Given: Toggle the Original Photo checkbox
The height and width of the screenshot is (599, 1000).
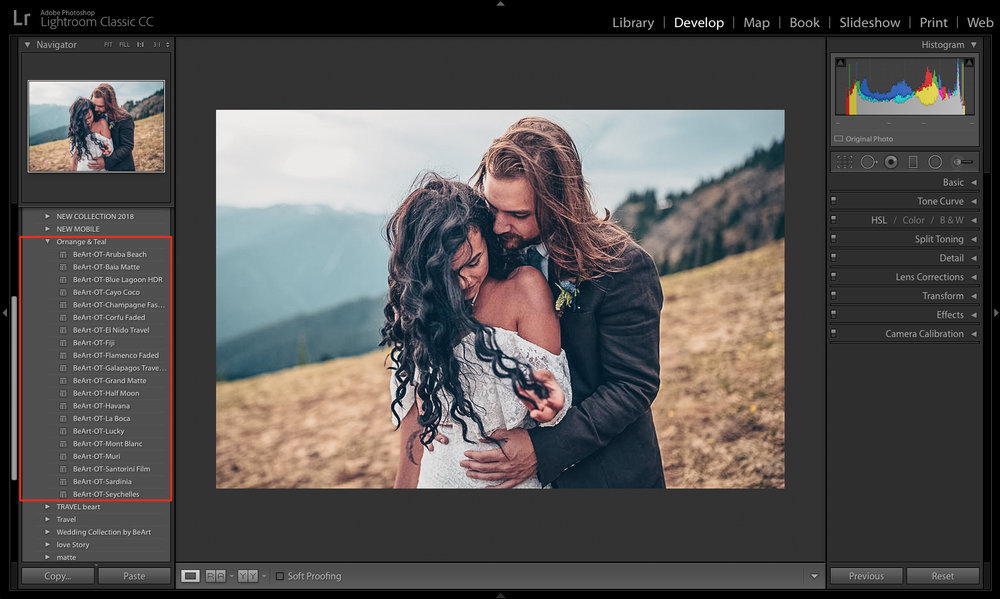Looking at the screenshot, I should point(839,138).
